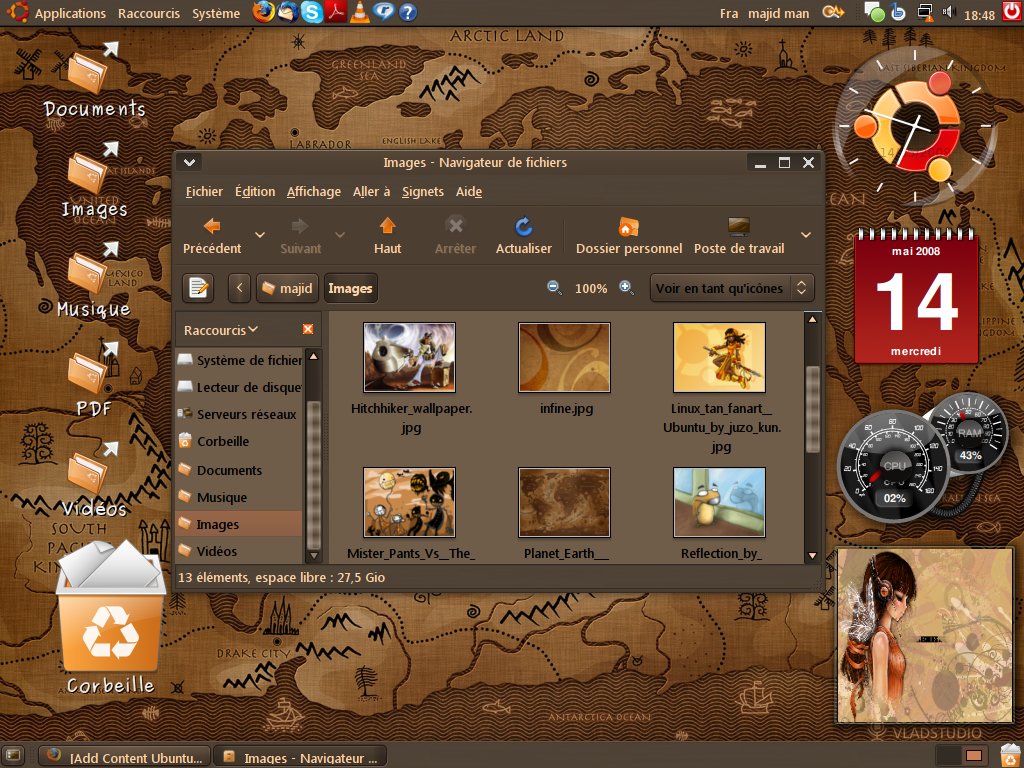Select the infine.jpg thumbnail
1024x768 pixels.
564,357
